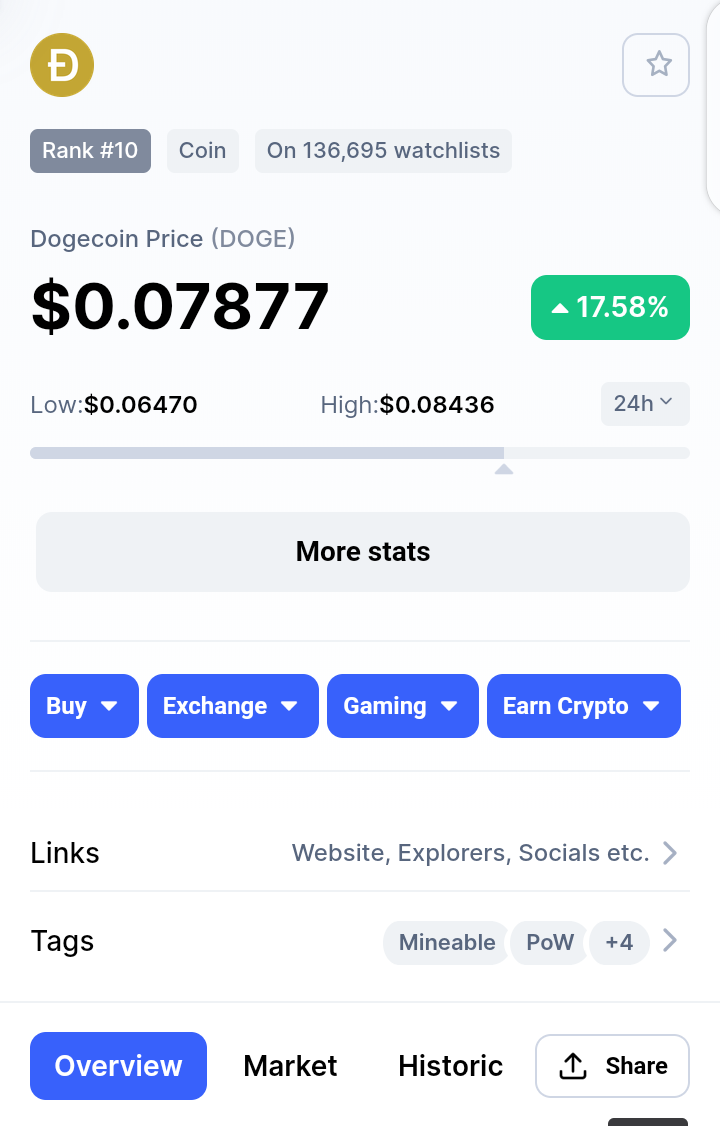This screenshot has height=1126, width=720.
Task: Click the green 17.58% change badge
Action: pos(610,307)
